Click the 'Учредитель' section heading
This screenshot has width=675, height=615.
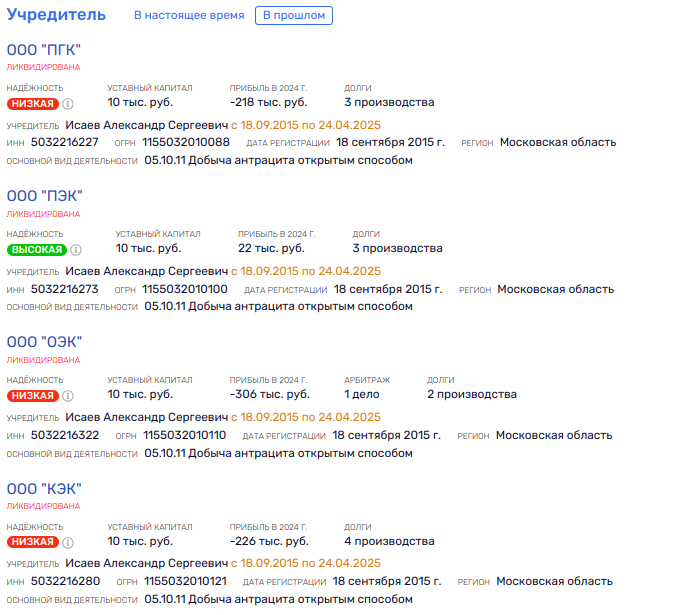tap(56, 15)
